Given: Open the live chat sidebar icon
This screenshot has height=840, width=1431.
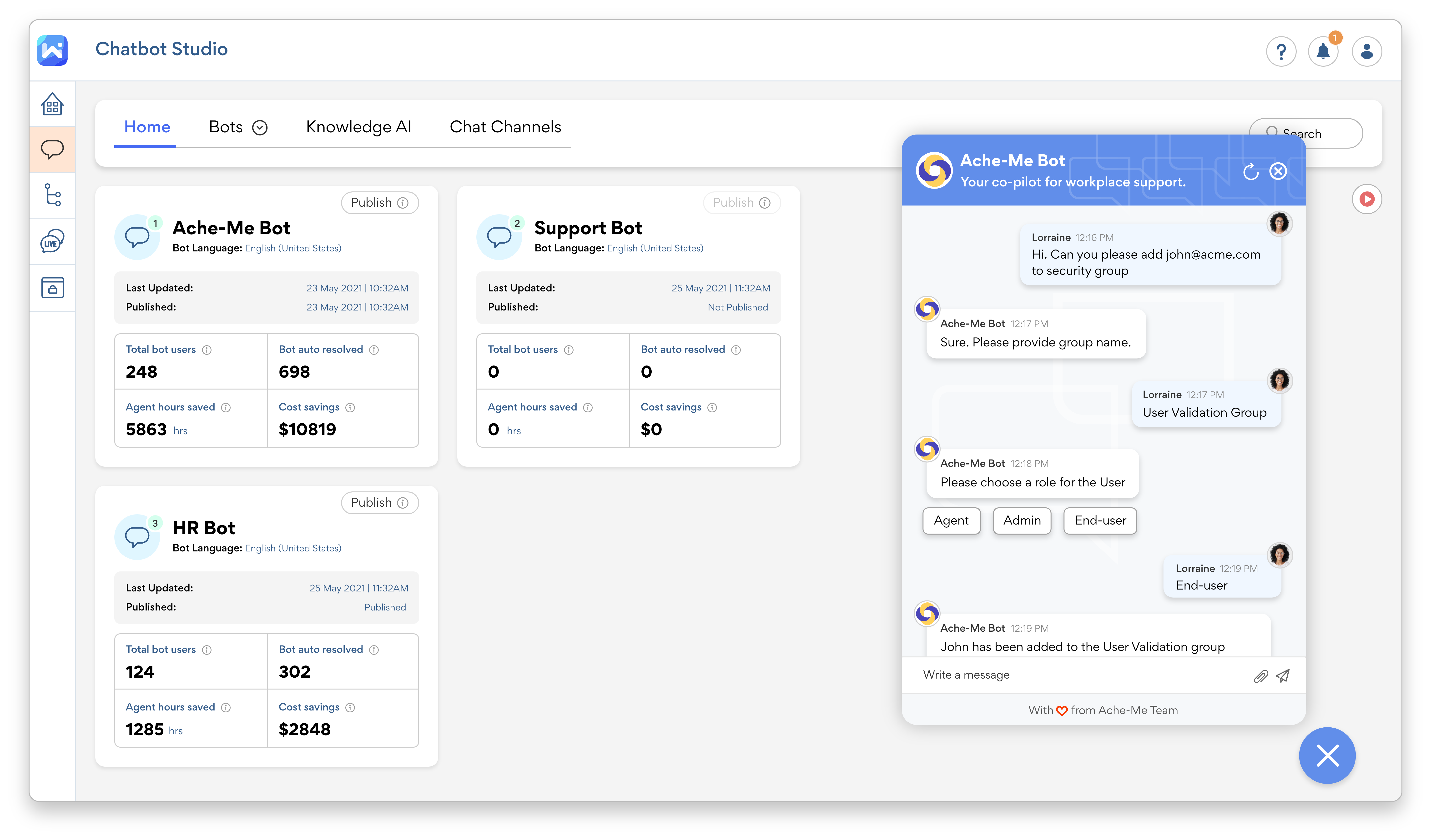Looking at the screenshot, I should (52, 241).
